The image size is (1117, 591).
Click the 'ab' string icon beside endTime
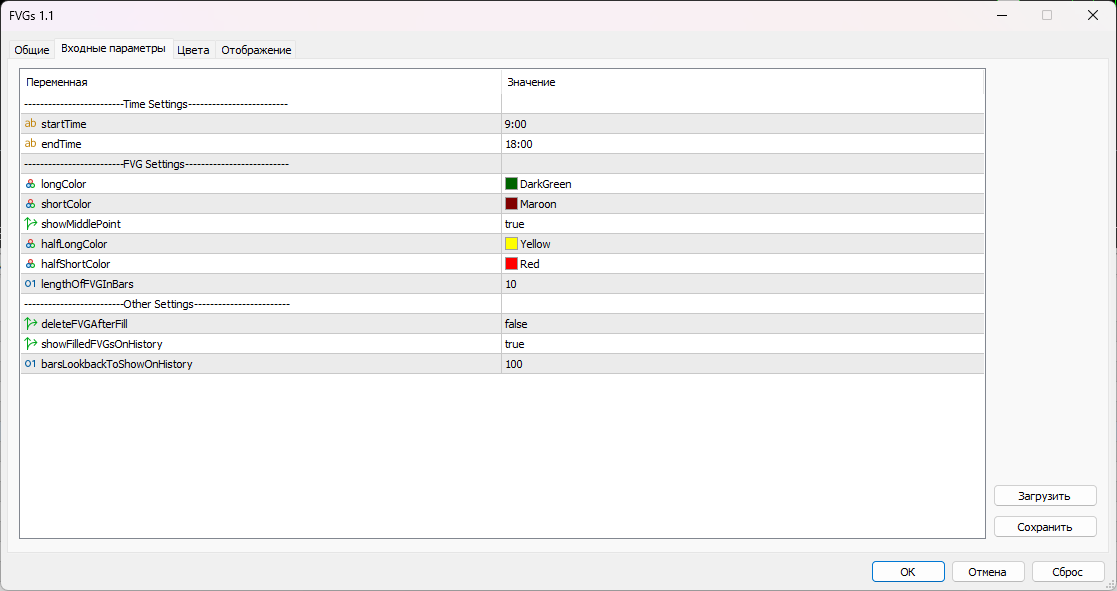[x=30, y=143]
